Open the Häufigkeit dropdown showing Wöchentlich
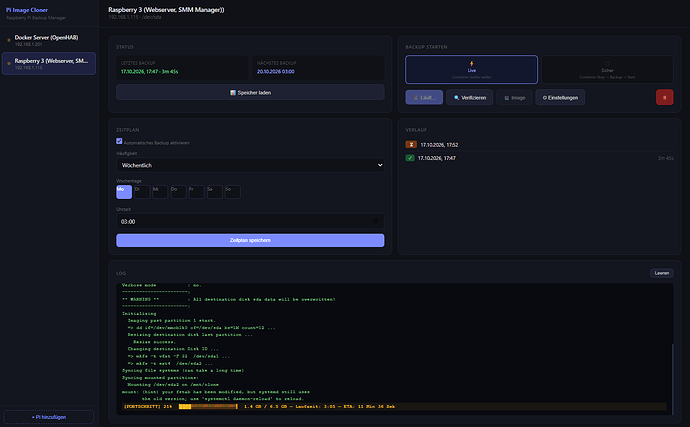This screenshot has width=690, height=427. tap(250, 165)
